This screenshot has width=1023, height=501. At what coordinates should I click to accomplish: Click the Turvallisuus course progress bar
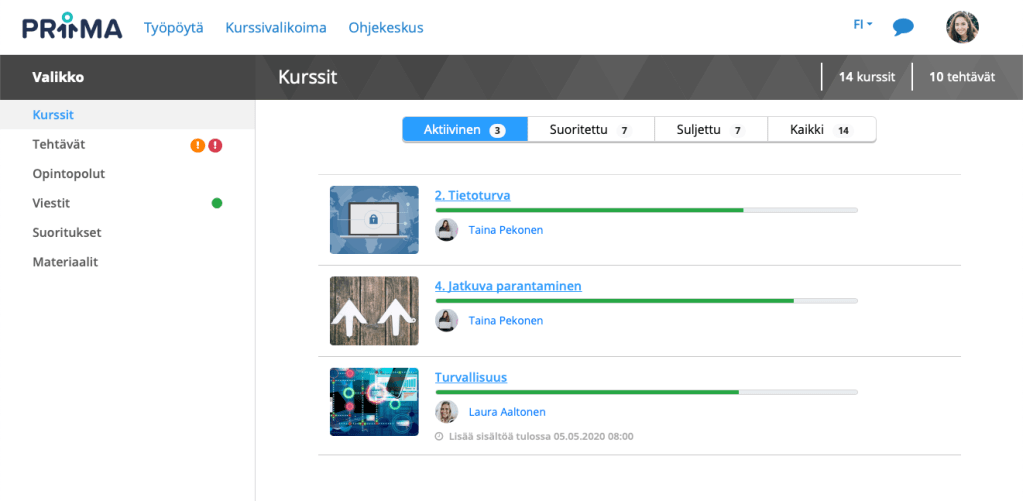point(646,392)
